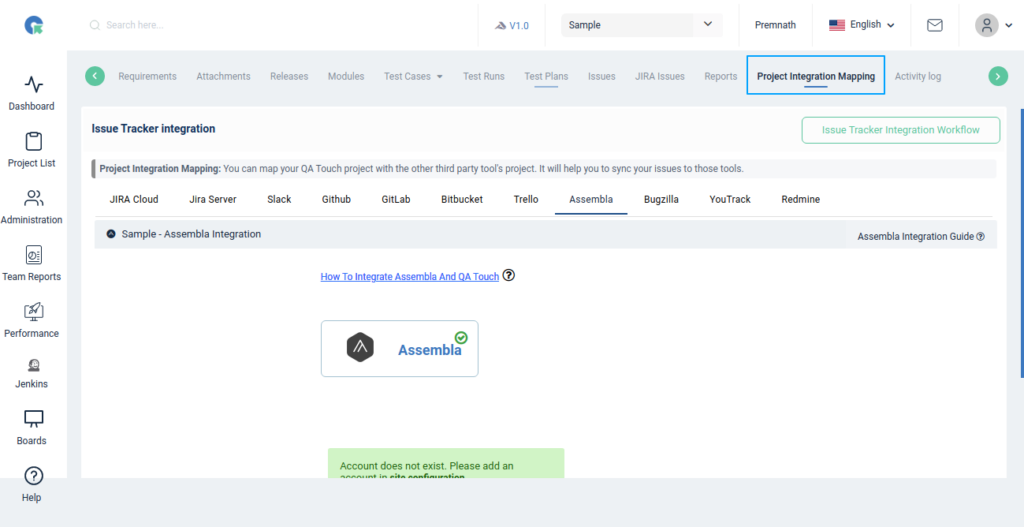Select the Slack integration tab
Image resolution: width=1024 pixels, height=527 pixels.
click(279, 199)
